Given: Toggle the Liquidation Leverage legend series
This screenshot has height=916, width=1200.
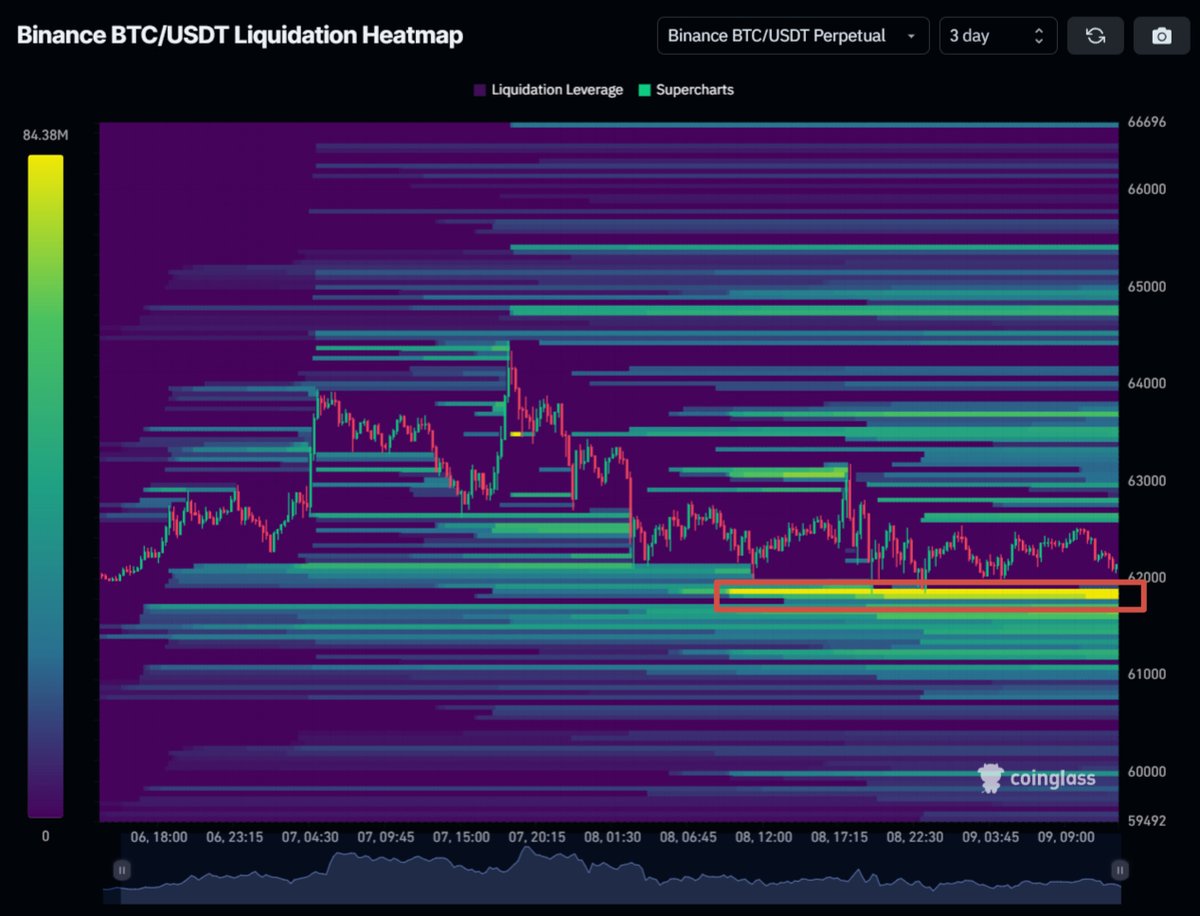Looking at the screenshot, I should (x=548, y=90).
